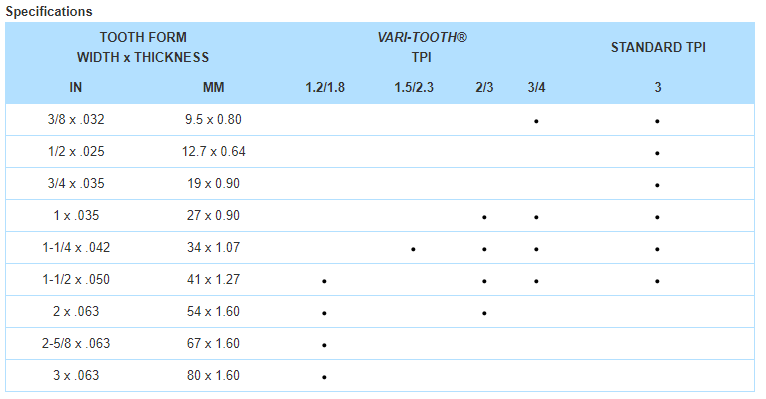Select the 1-1/4 x .042 size cell
Screen dimensions: 766x399
[x=76, y=248]
